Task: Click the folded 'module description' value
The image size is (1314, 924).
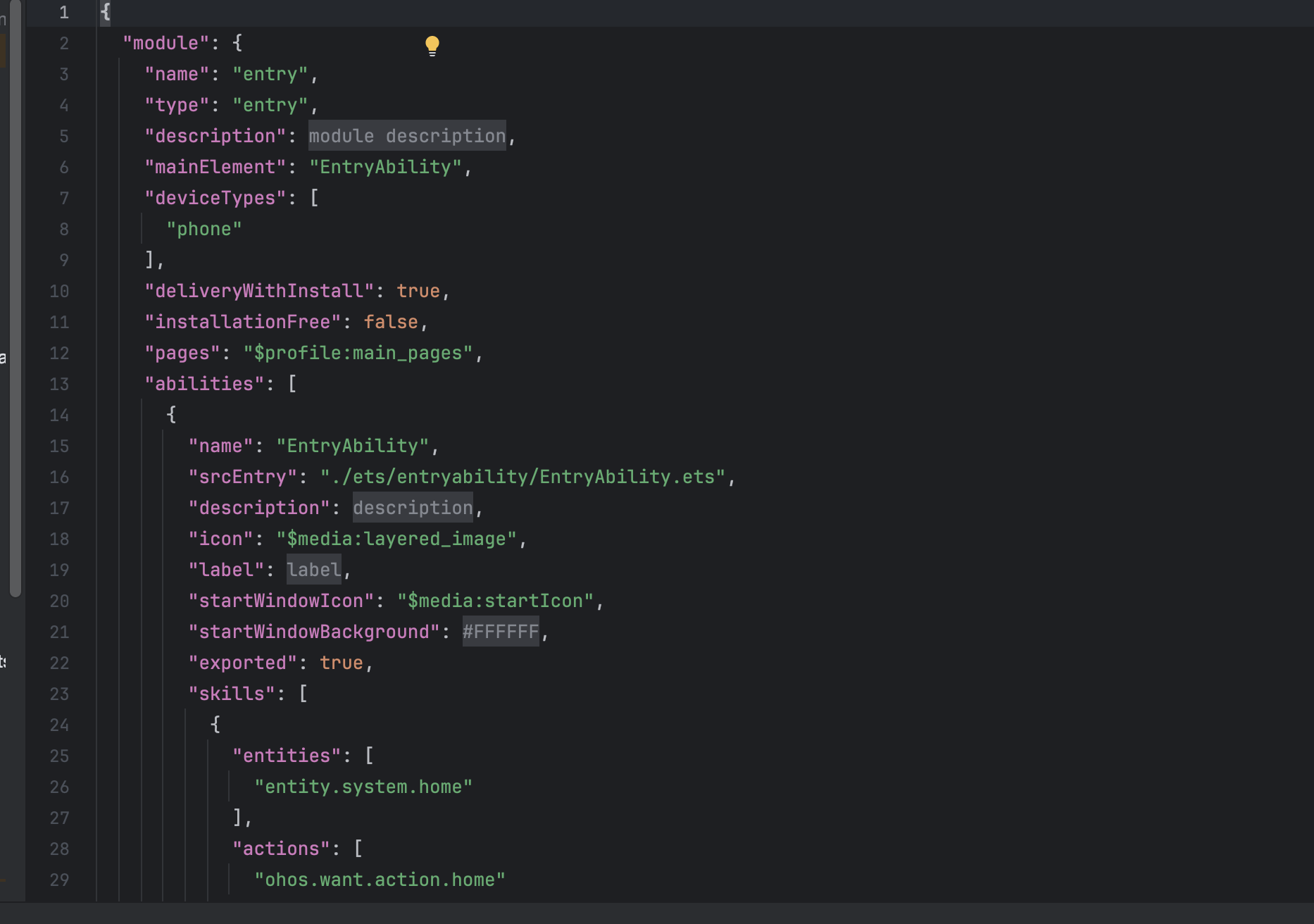Action: (407, 136)
